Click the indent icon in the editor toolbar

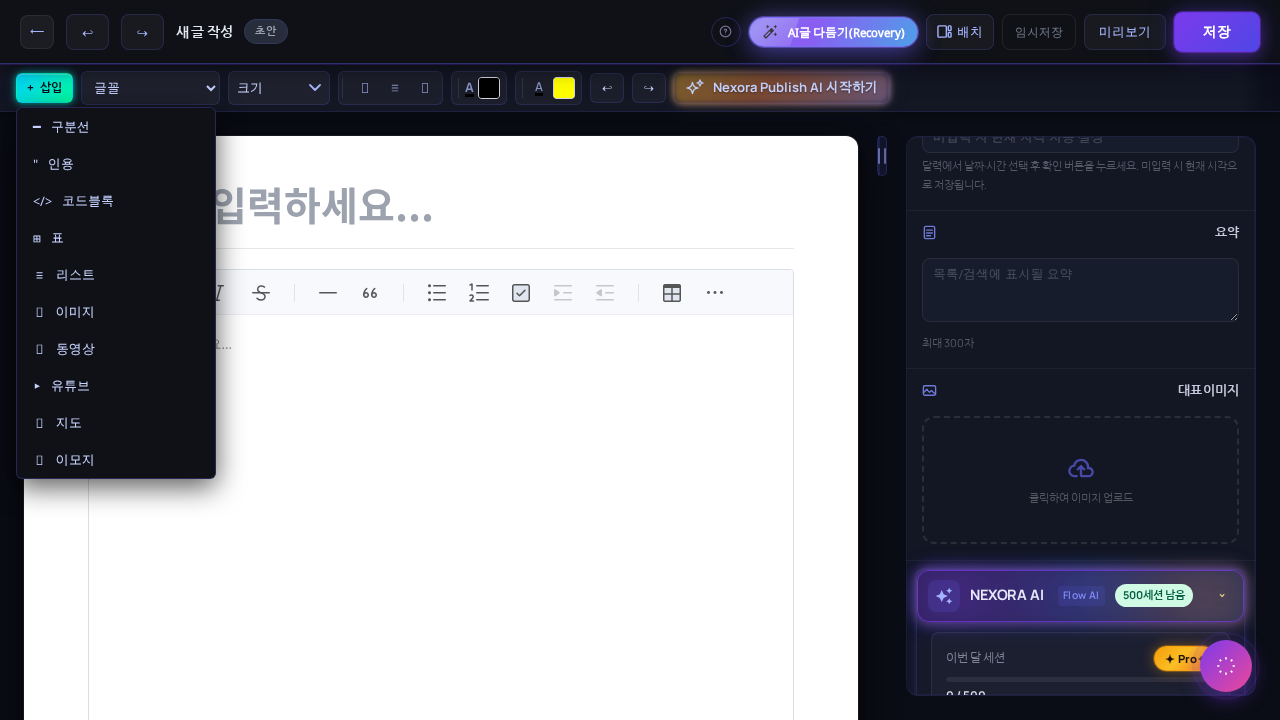(x=563, y=293)
